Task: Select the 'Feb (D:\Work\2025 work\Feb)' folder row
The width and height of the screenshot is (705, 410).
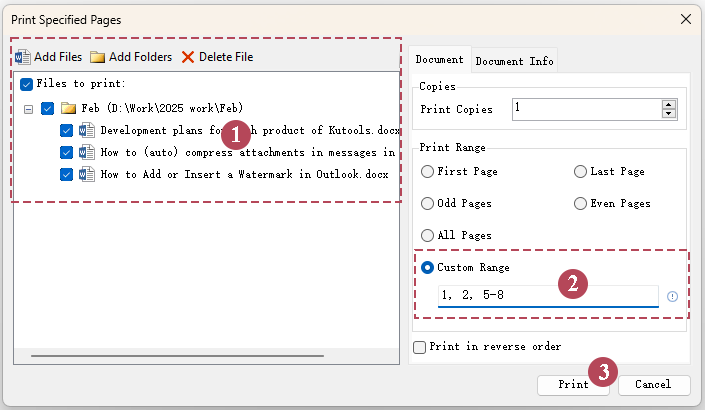Action: click(162, 108)
